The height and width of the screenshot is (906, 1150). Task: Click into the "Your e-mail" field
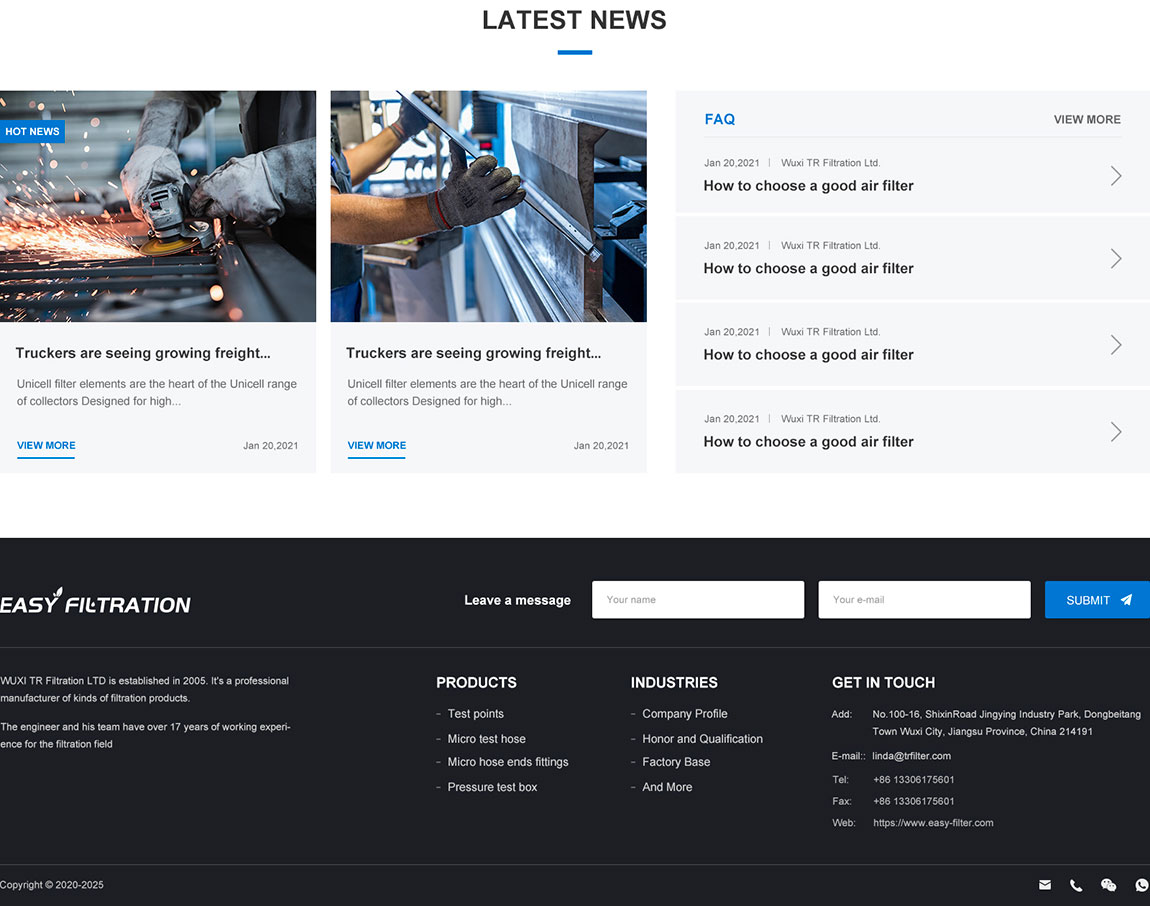click(x=924, y=600)
